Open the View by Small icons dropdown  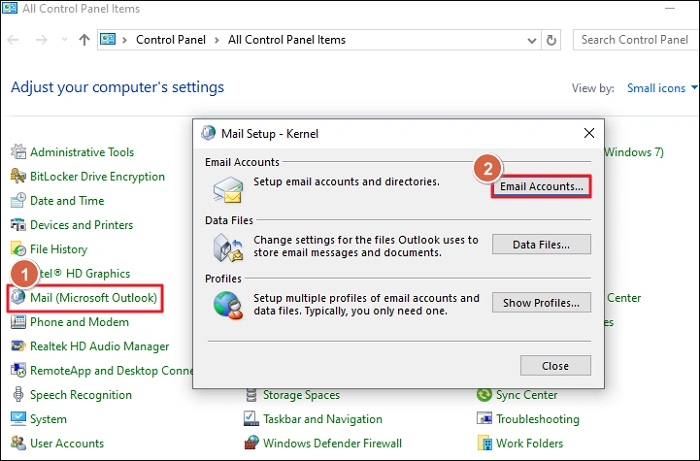tap(662, 88)
